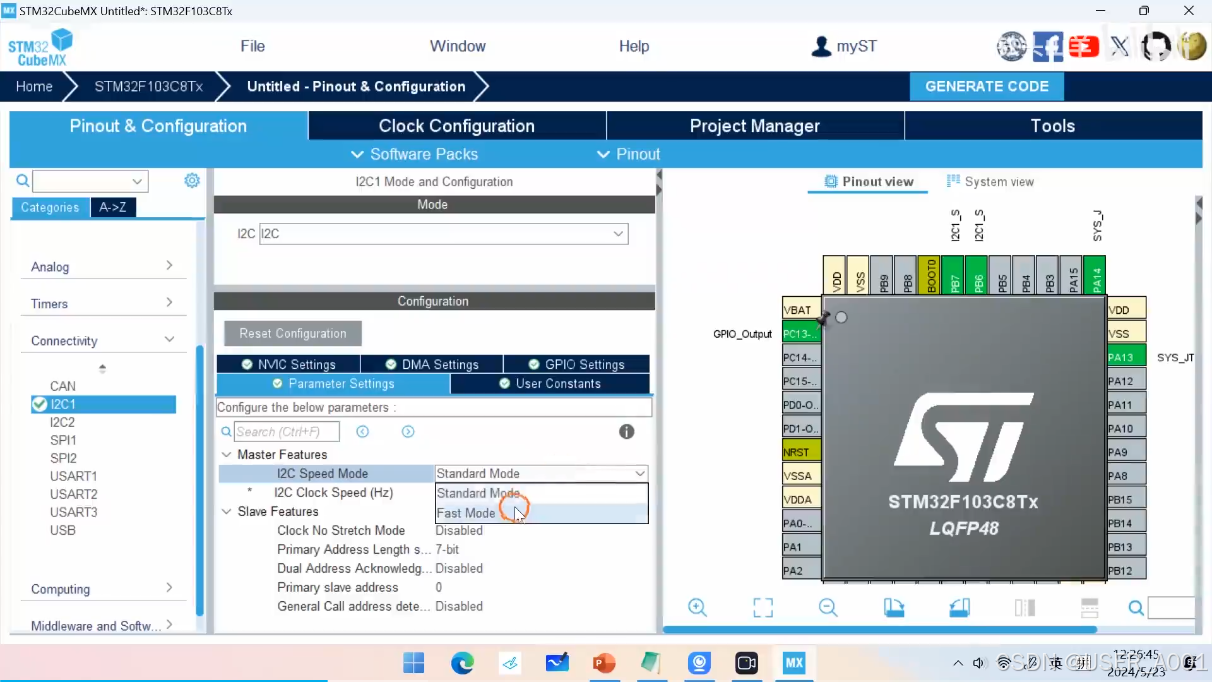1212x682 pixels.
Task: Collapse the Master Features section
Action: pos(226,454)
